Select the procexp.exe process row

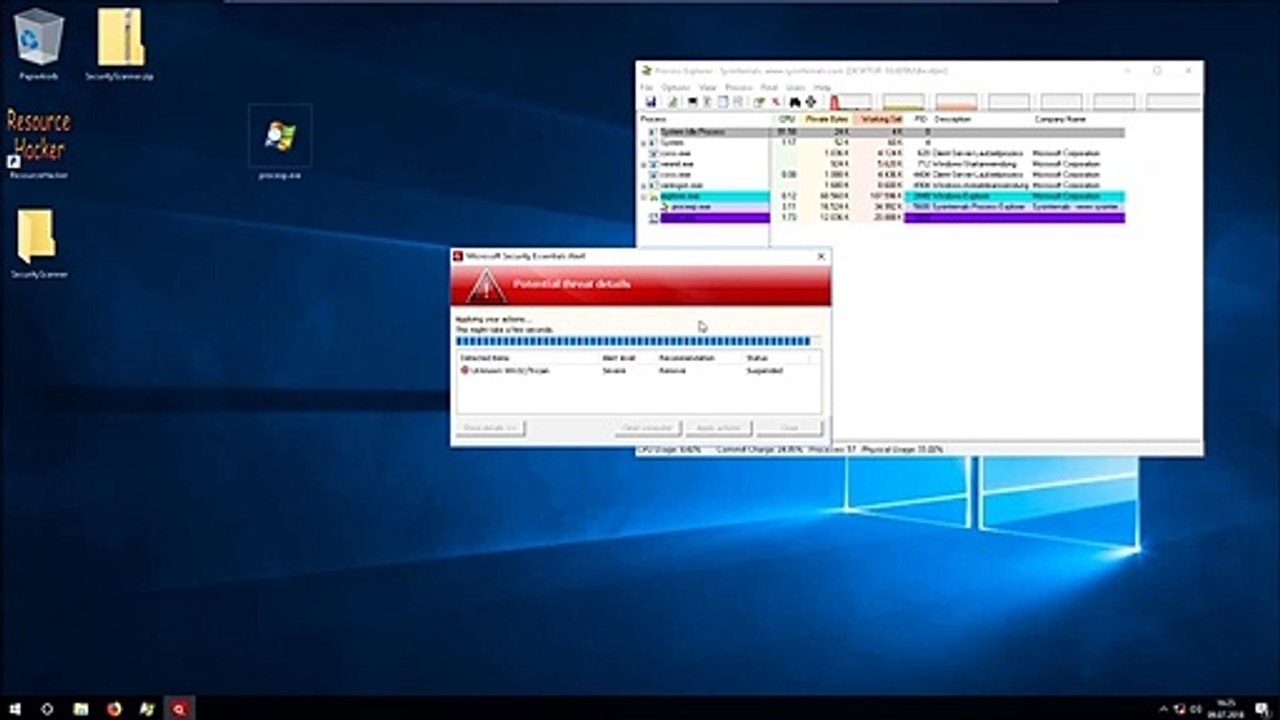coord(882,207)
